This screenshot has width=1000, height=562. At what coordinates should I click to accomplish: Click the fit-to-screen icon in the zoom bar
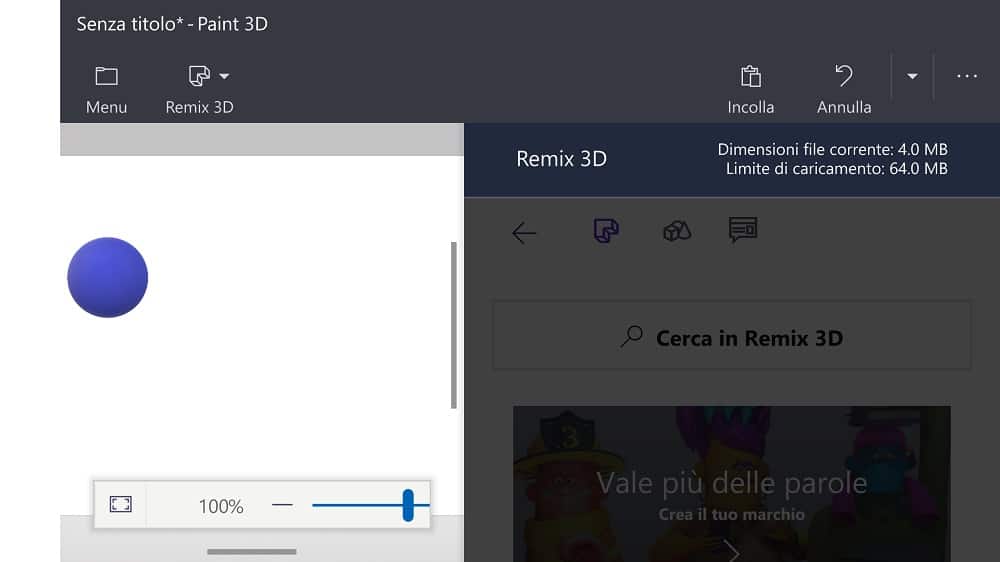coord(121,505)
